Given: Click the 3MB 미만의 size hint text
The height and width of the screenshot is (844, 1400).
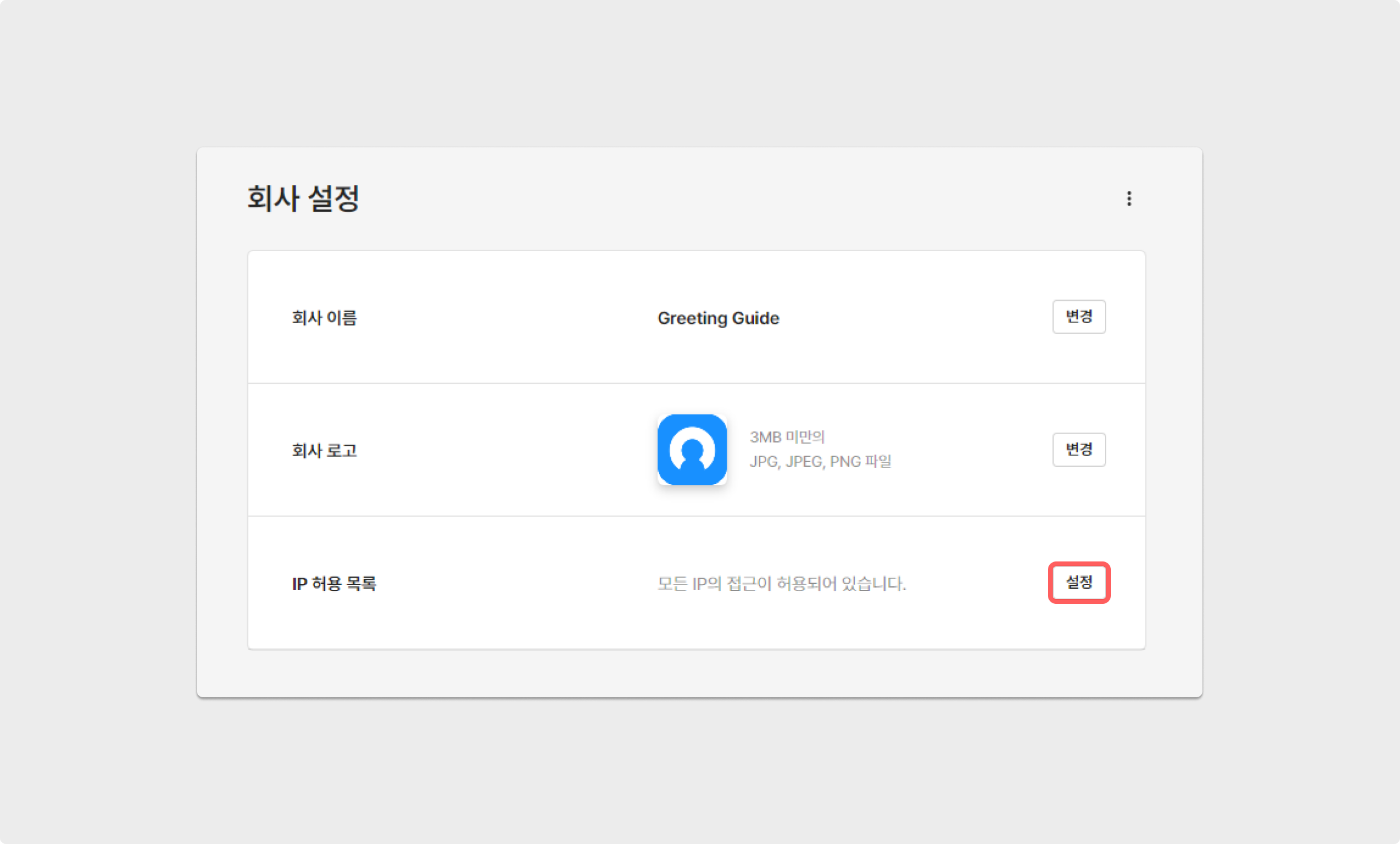Looking at the screenshot, I should [787, 437].
